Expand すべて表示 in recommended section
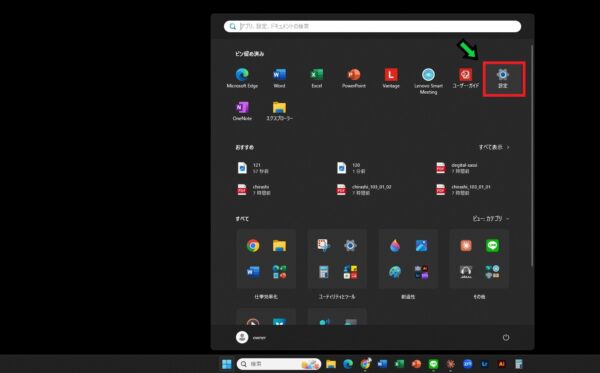The width and height of the screenshot is (600, 373). pos(494,147)
